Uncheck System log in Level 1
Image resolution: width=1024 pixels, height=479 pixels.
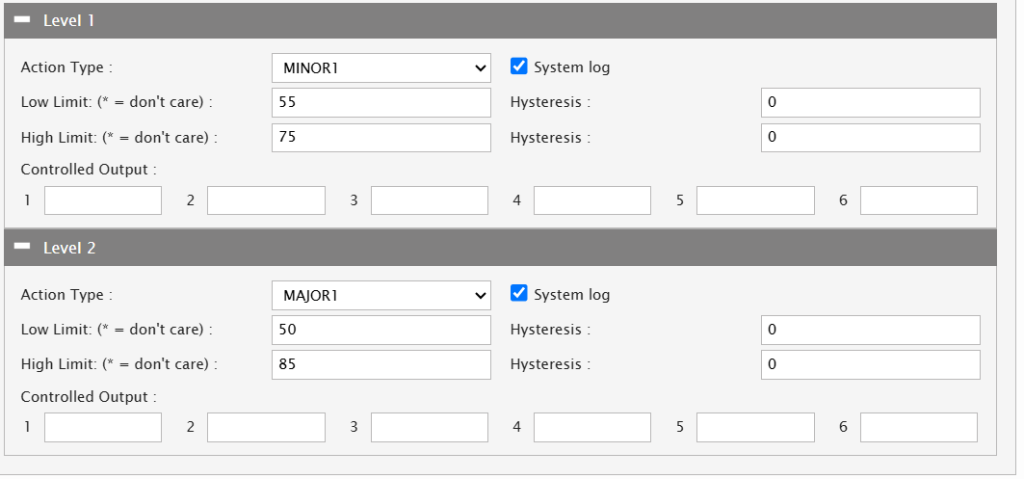tap(519, 67)
